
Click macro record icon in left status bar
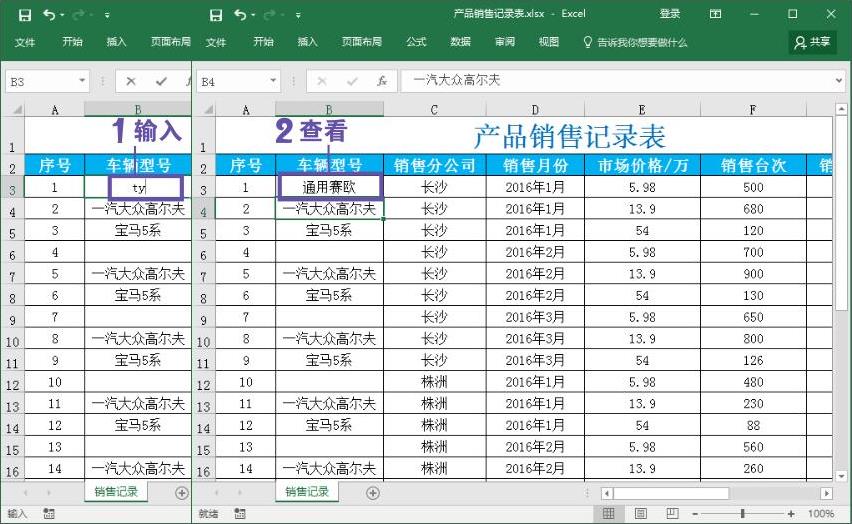[49, 514]
